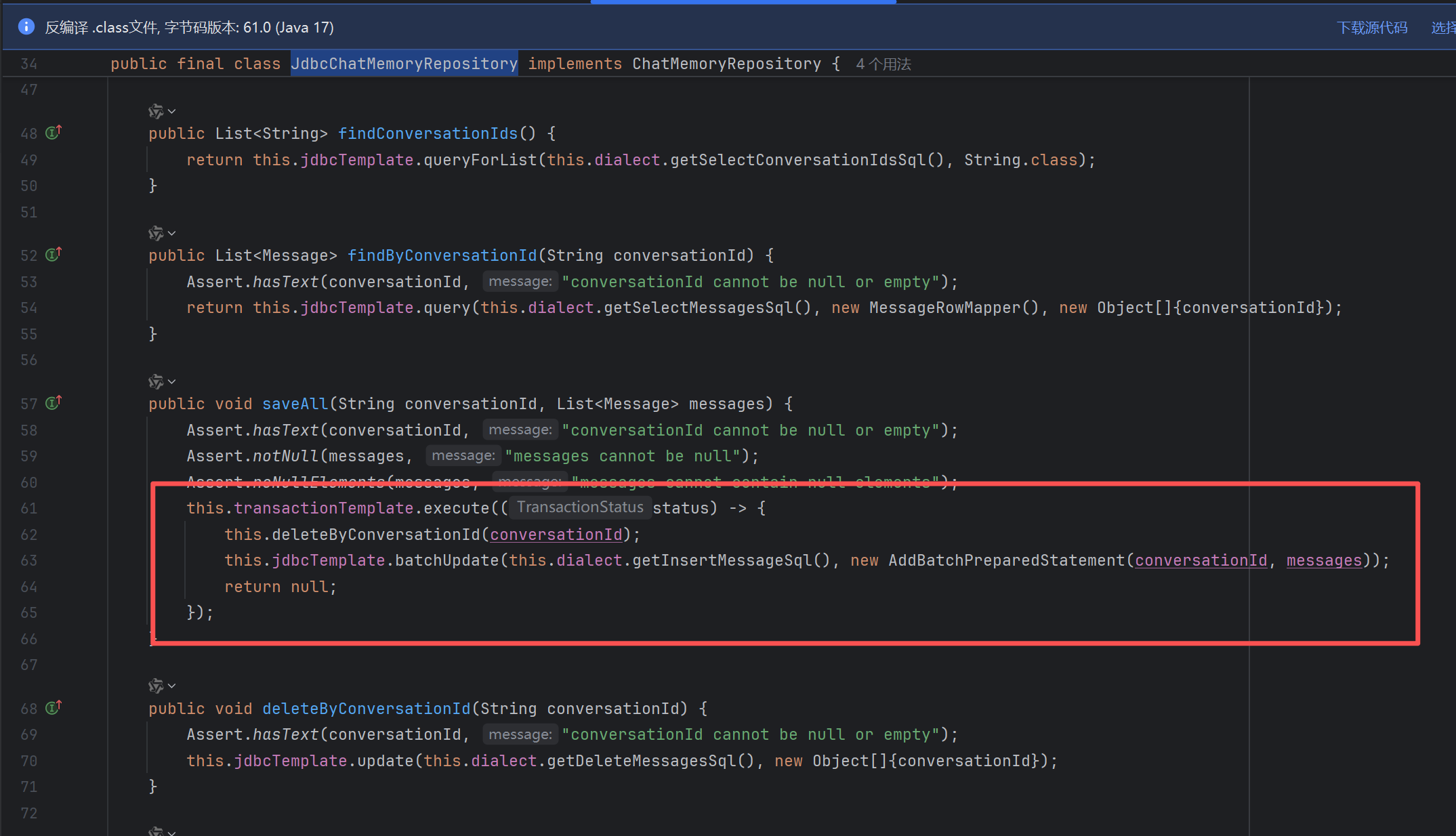1456x836 pixels.
Task: Click the saveAll method name
Action: pyautogui.click(x=295, y=404)
